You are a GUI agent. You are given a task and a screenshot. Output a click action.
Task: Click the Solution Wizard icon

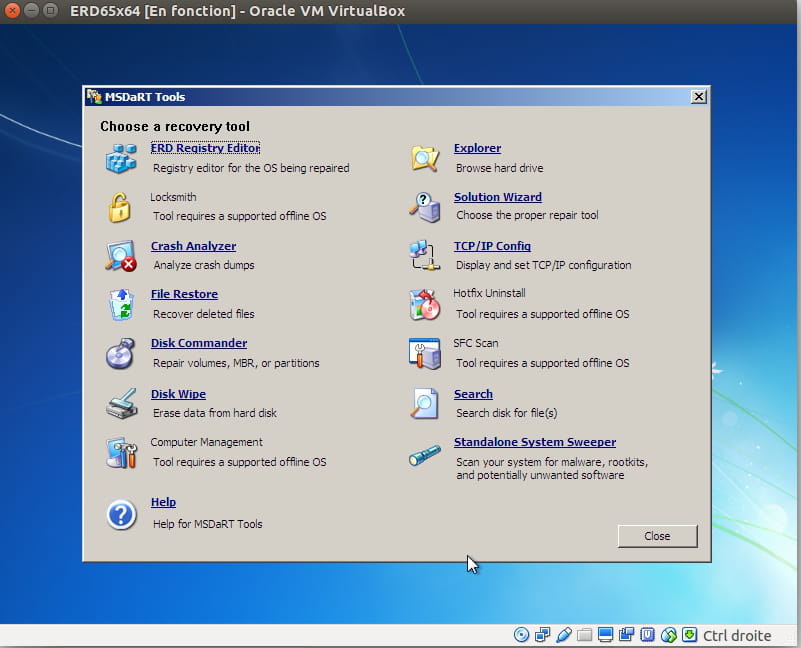(425, 207)
